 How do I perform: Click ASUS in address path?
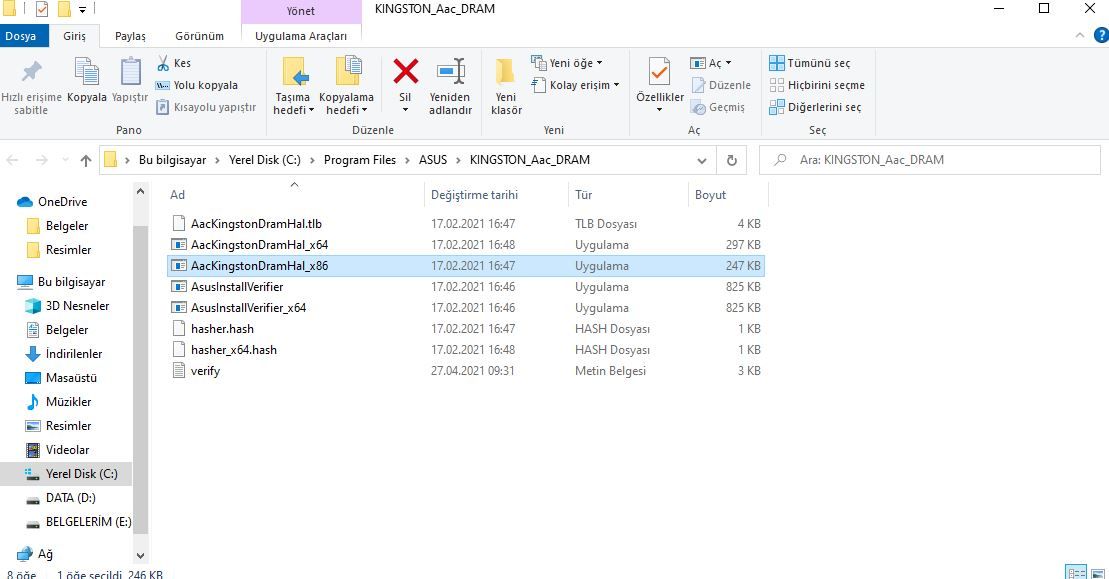tap(433, 160)
